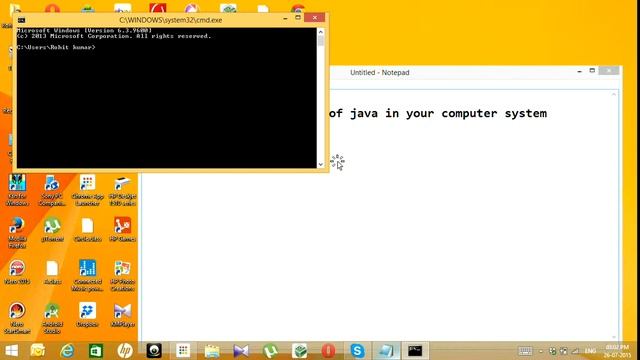Open the Windows Start button
The image size is (640, 360).
(11, 351)
